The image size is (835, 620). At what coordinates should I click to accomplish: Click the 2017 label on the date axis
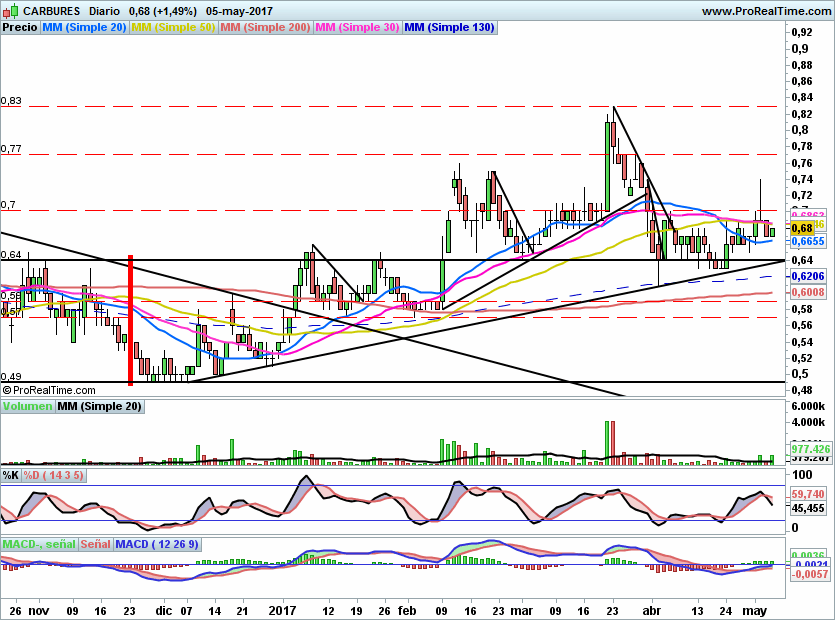(x=282, y=610)
